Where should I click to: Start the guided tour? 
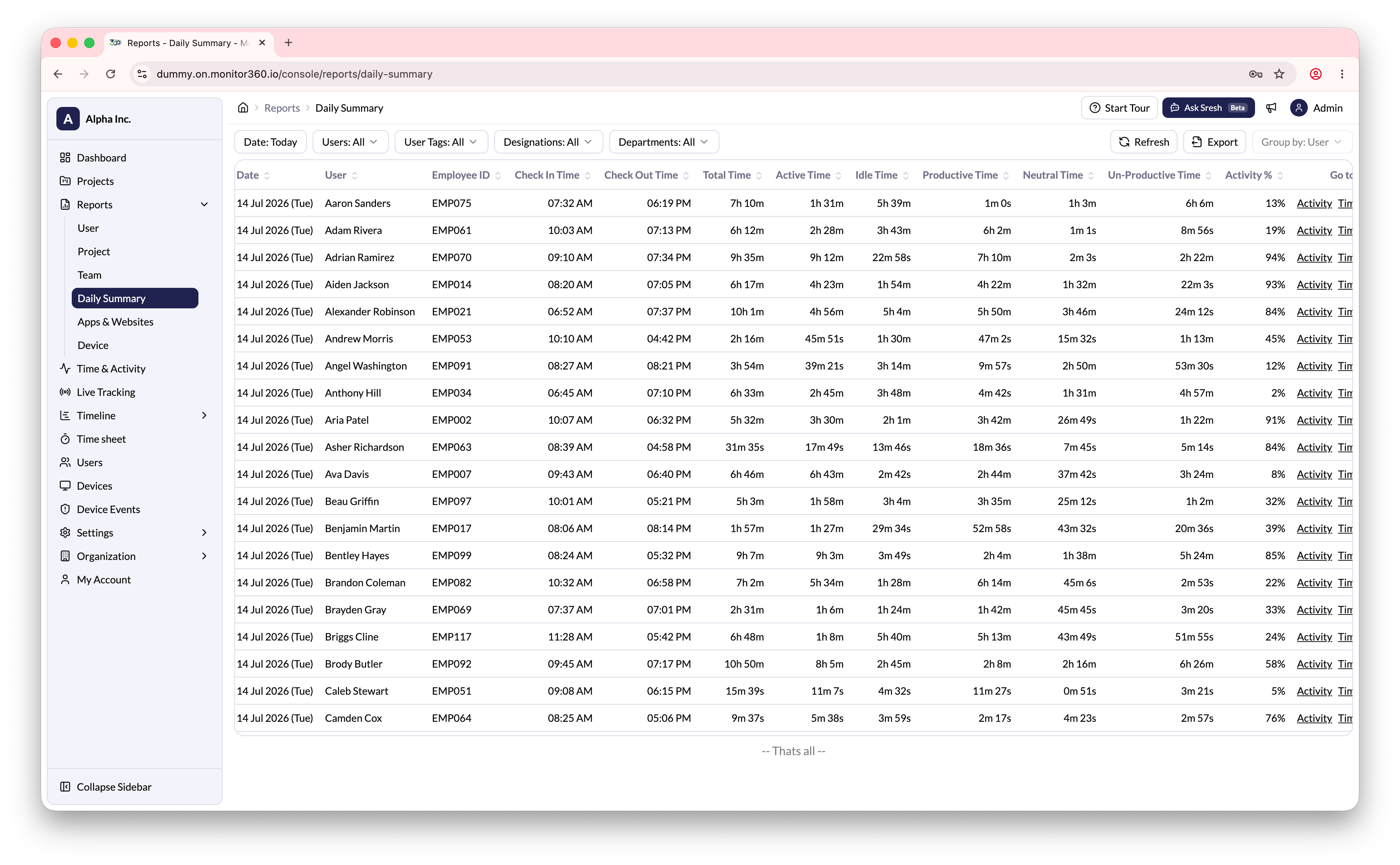point(1119,108)
